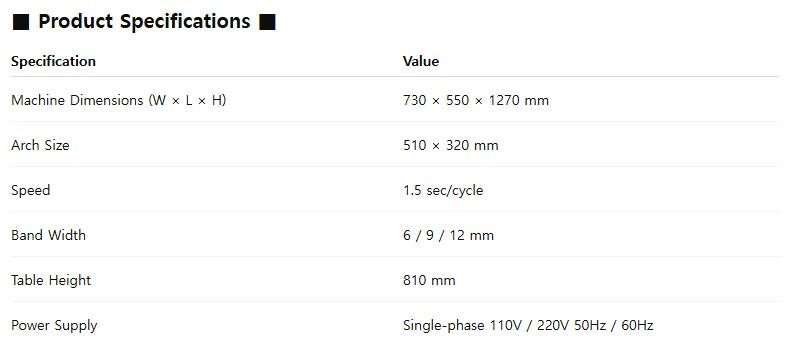Click the right black square after heading
798x360 pixels.
point(267,22)
